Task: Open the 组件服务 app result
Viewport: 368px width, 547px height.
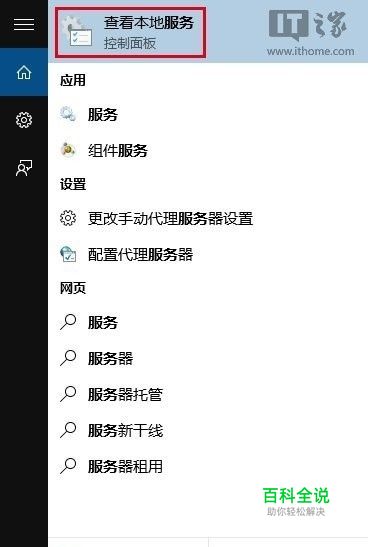Action: coord(208,150)
